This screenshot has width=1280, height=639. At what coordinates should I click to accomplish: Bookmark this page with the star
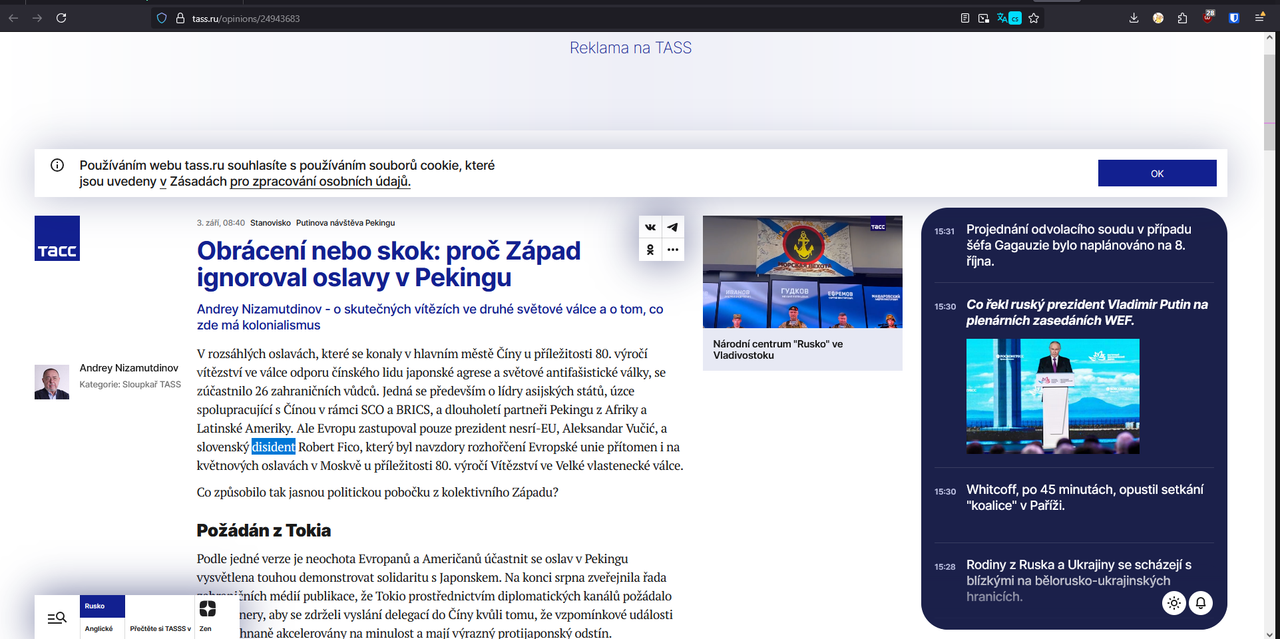1034,18
